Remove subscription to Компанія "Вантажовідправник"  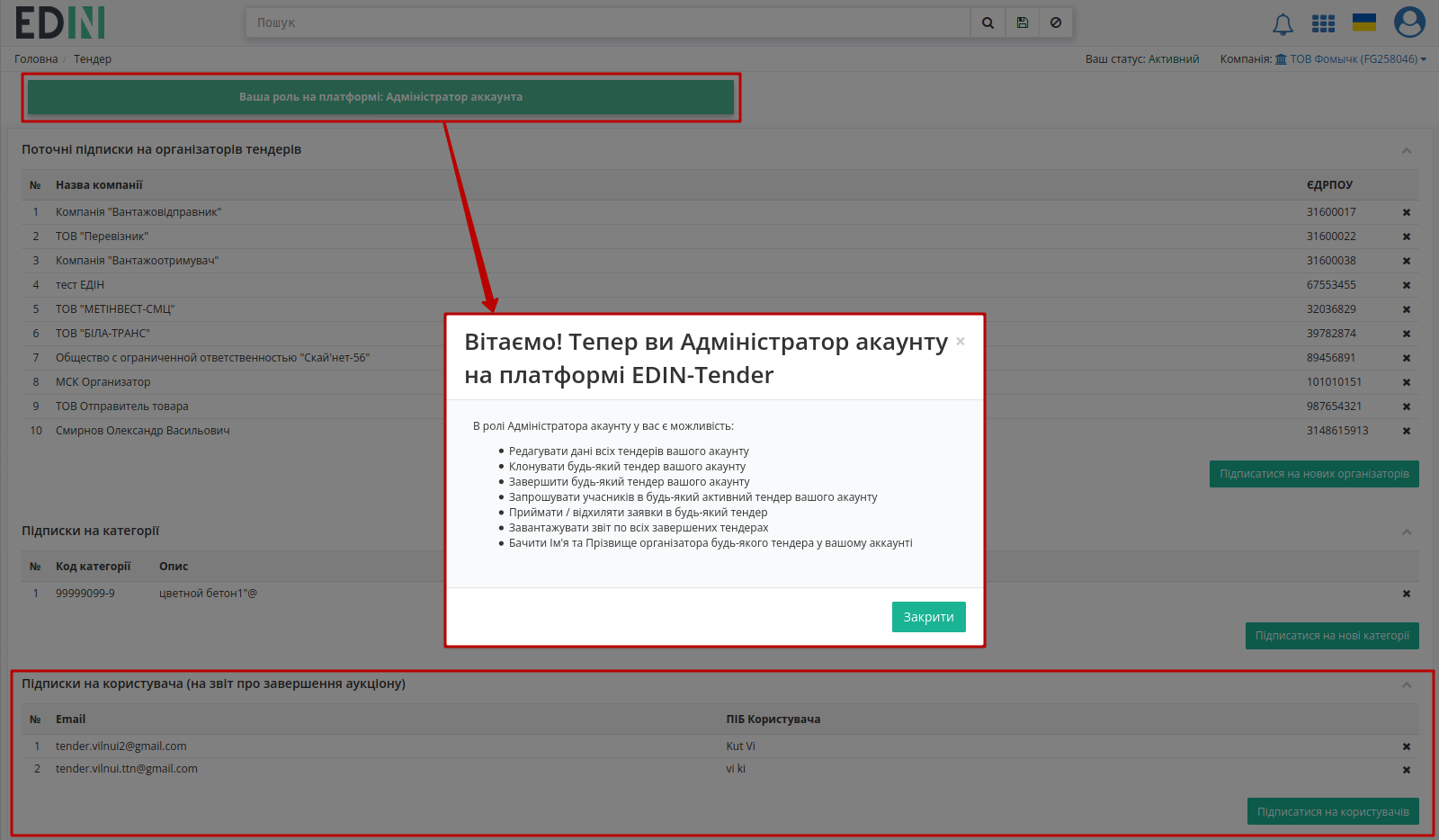[1407, 213]
